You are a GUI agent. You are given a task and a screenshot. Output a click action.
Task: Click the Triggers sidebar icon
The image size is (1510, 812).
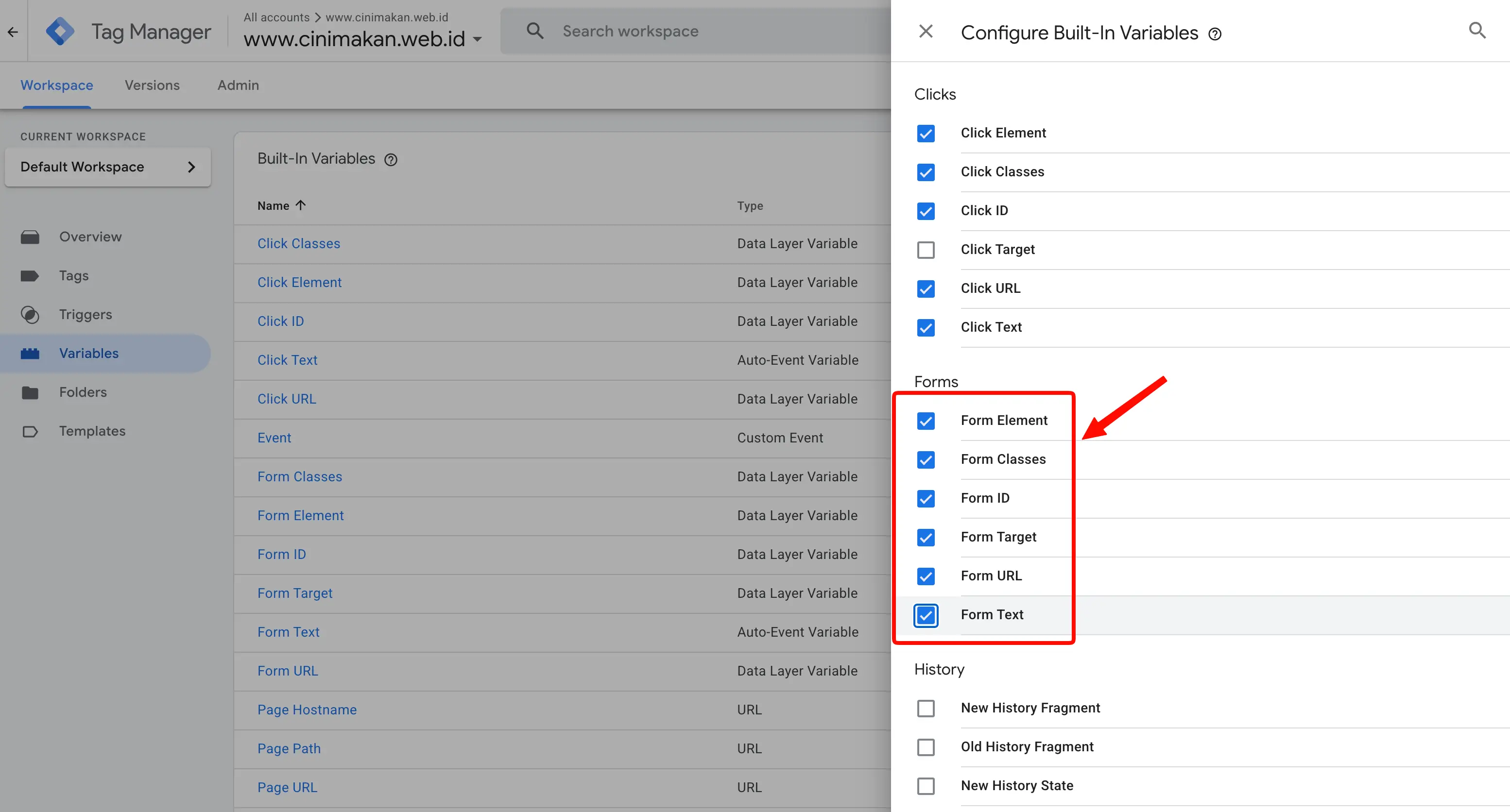tap(30, 315)
